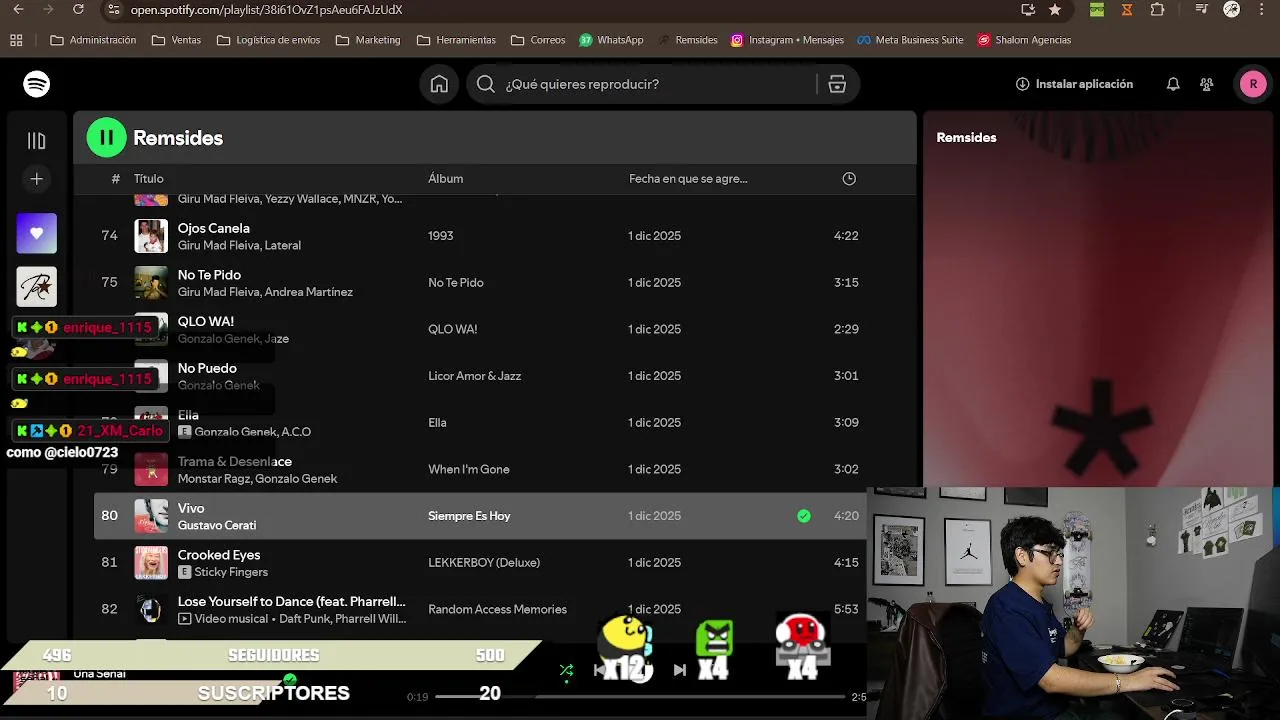Click the green extension icon in toolbar

pos(1097,10)
